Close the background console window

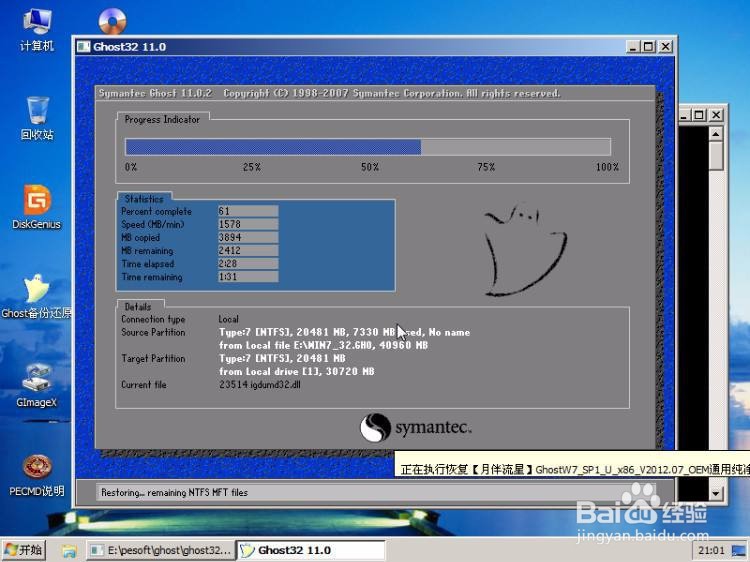tap(716, 115)
